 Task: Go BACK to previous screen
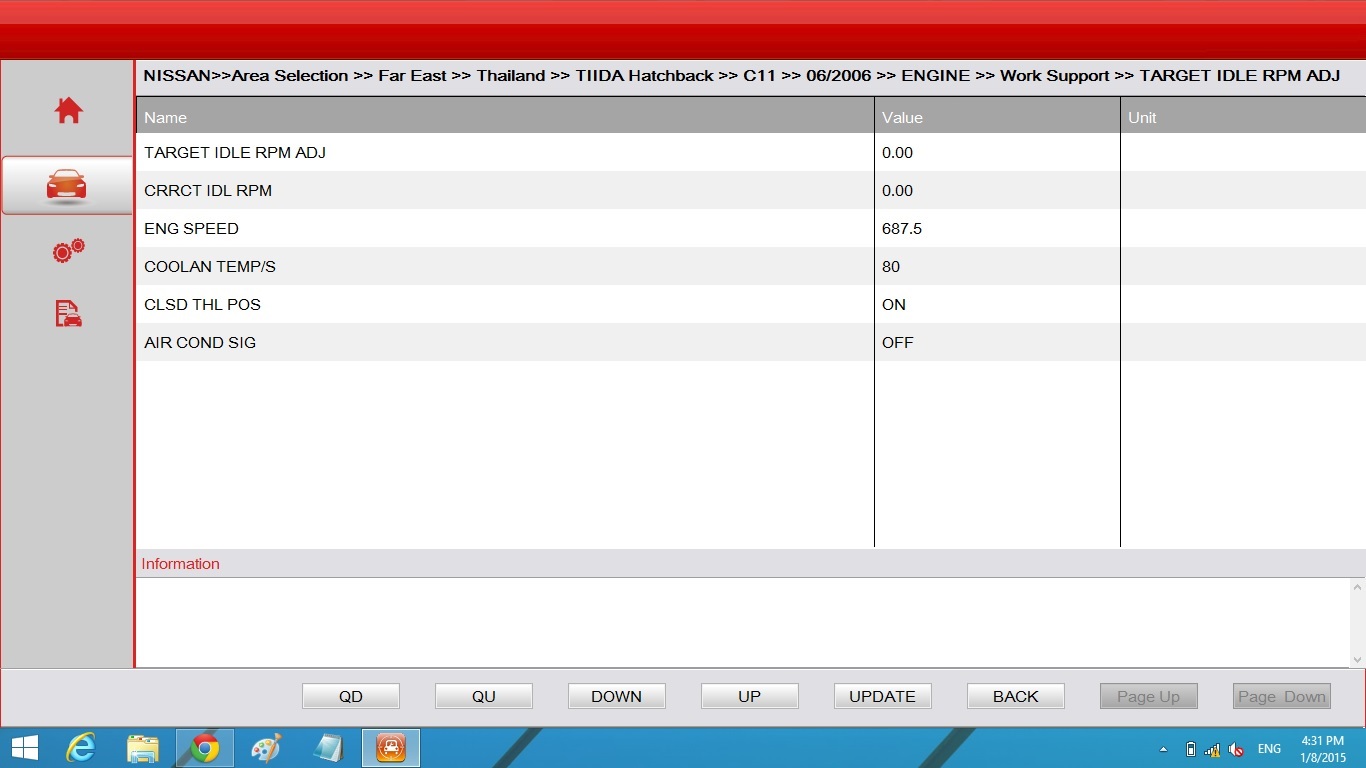[x=1016, y=696]
